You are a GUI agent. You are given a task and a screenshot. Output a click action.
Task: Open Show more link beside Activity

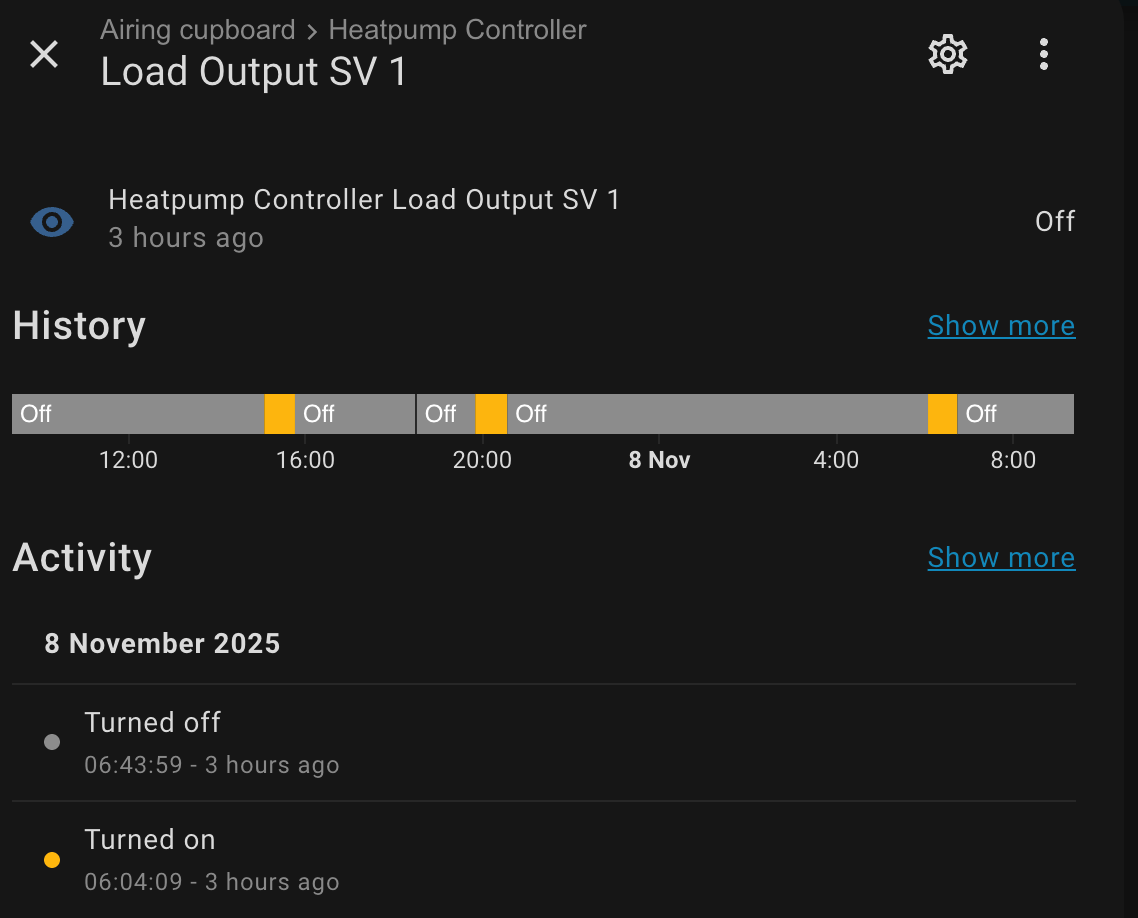point(1001,558)
